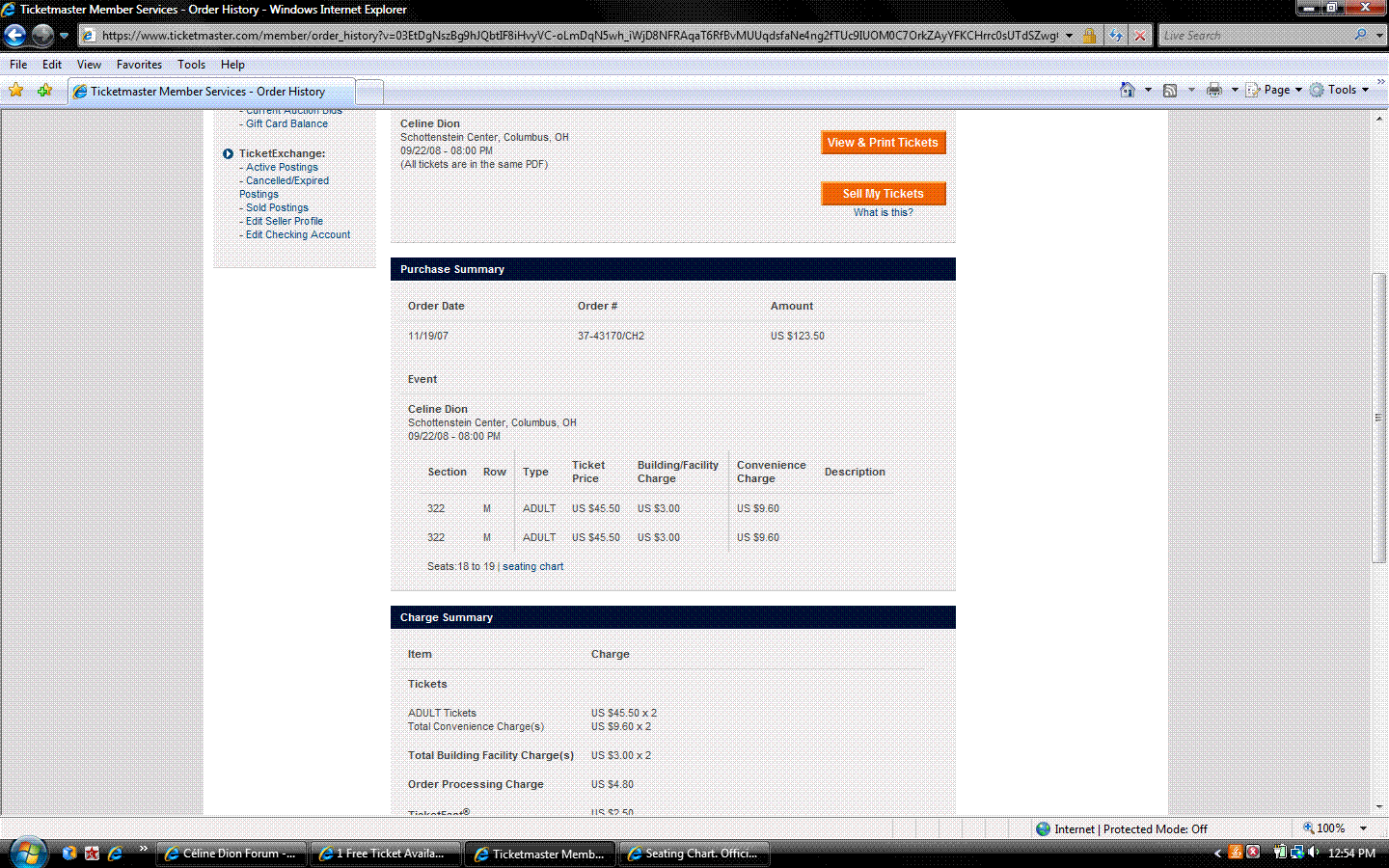Open the Edit Seller Profile link
This screenshot has height=868, width=1389.
click(285, 221)
